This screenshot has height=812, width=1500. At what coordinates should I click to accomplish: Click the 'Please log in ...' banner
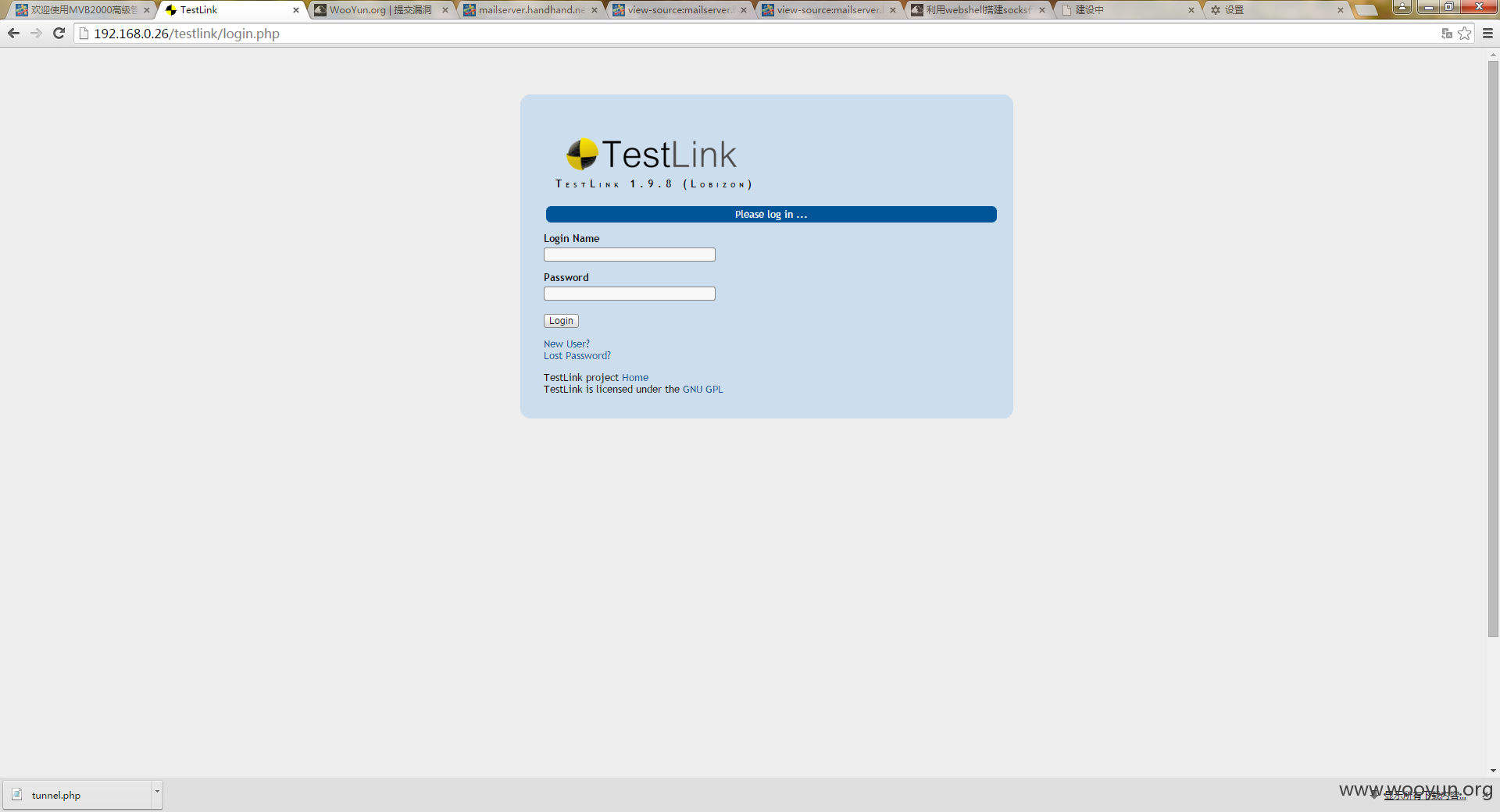(x=771, y=214)
